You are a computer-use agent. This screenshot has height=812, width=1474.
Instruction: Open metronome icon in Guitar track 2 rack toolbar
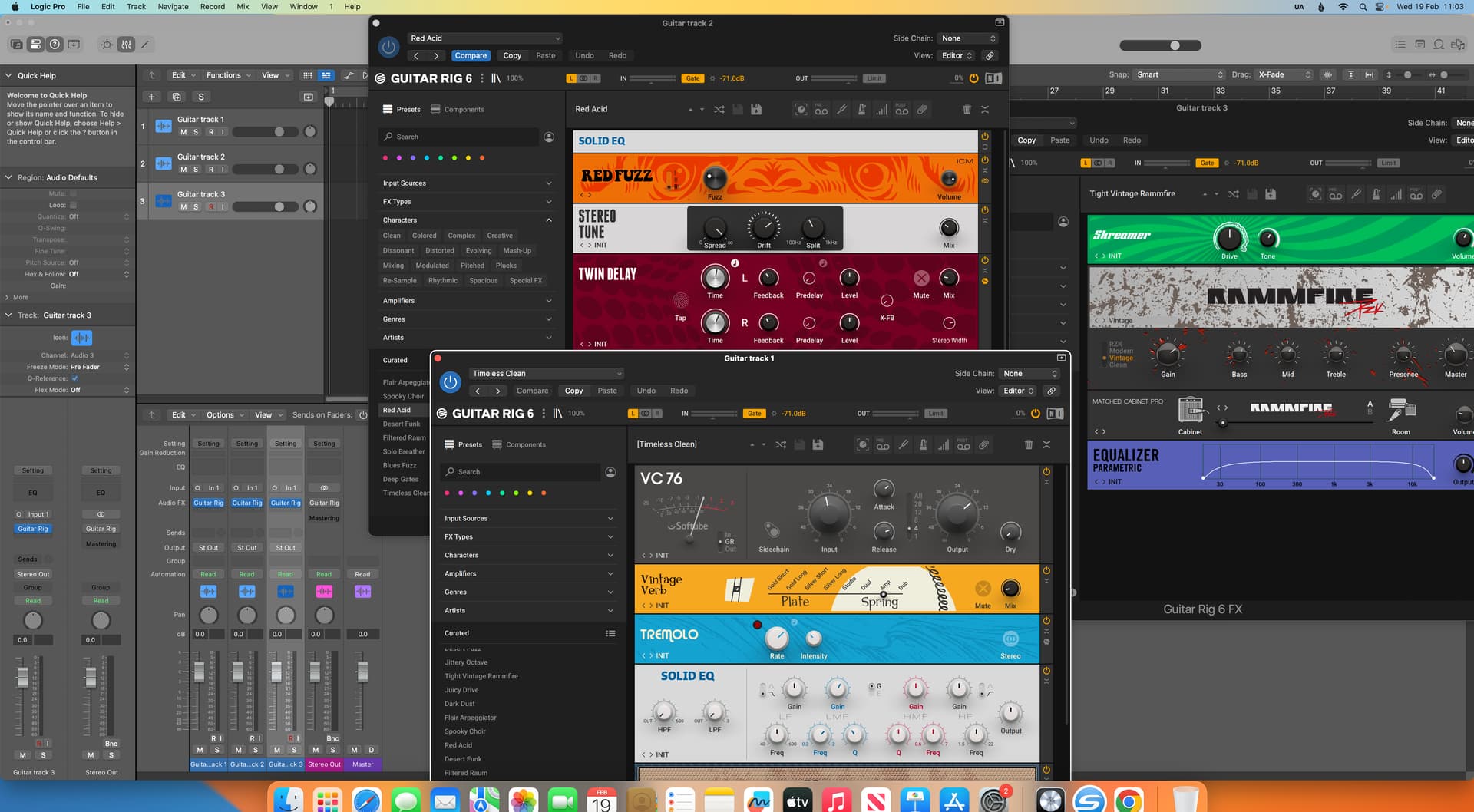point(861,109)
